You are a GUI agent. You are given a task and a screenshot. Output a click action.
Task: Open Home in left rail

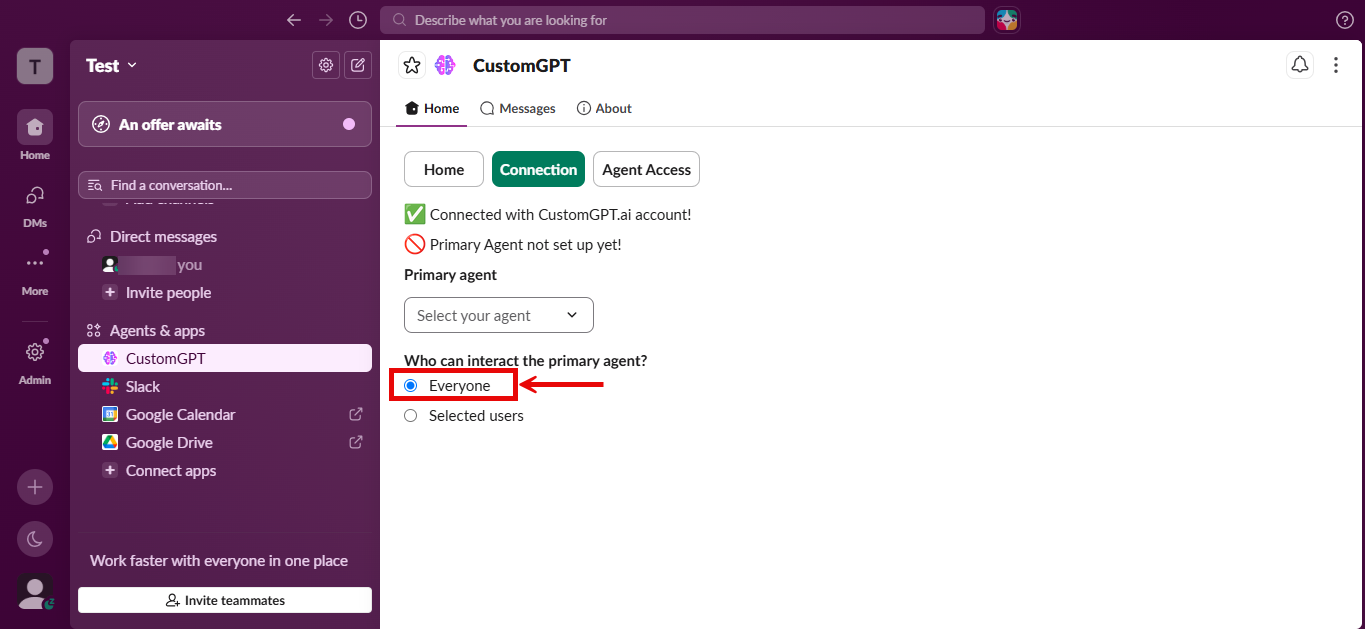pos(35,136)
